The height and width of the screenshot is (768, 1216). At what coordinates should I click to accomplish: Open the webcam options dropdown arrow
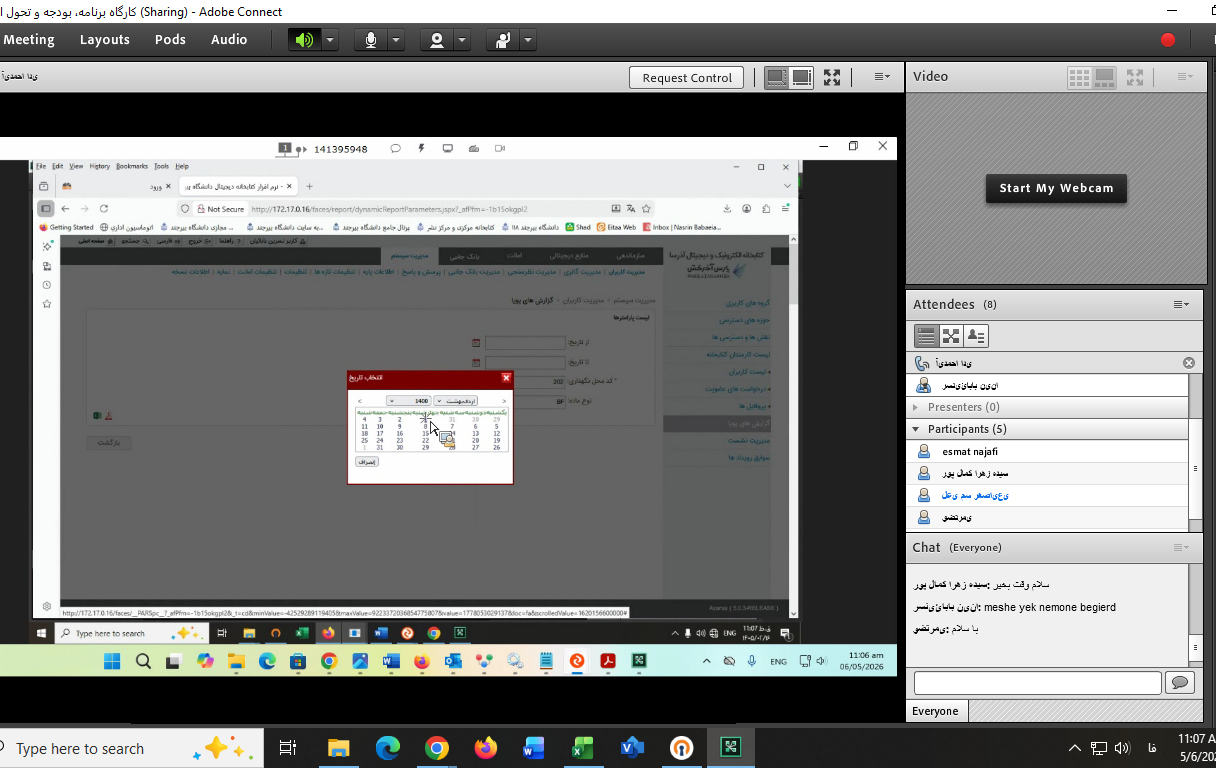point(462,40)
